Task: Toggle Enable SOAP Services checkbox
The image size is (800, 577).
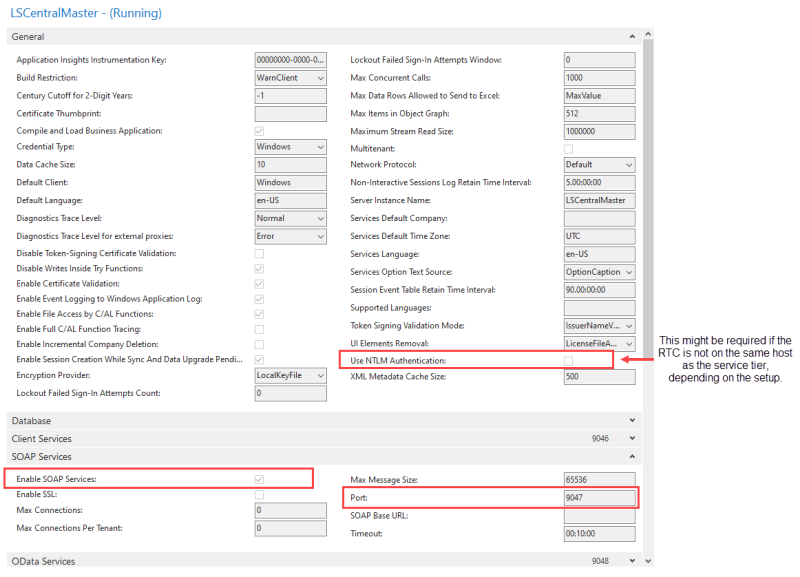Action: pyautogui.click(x=260, y=480)
